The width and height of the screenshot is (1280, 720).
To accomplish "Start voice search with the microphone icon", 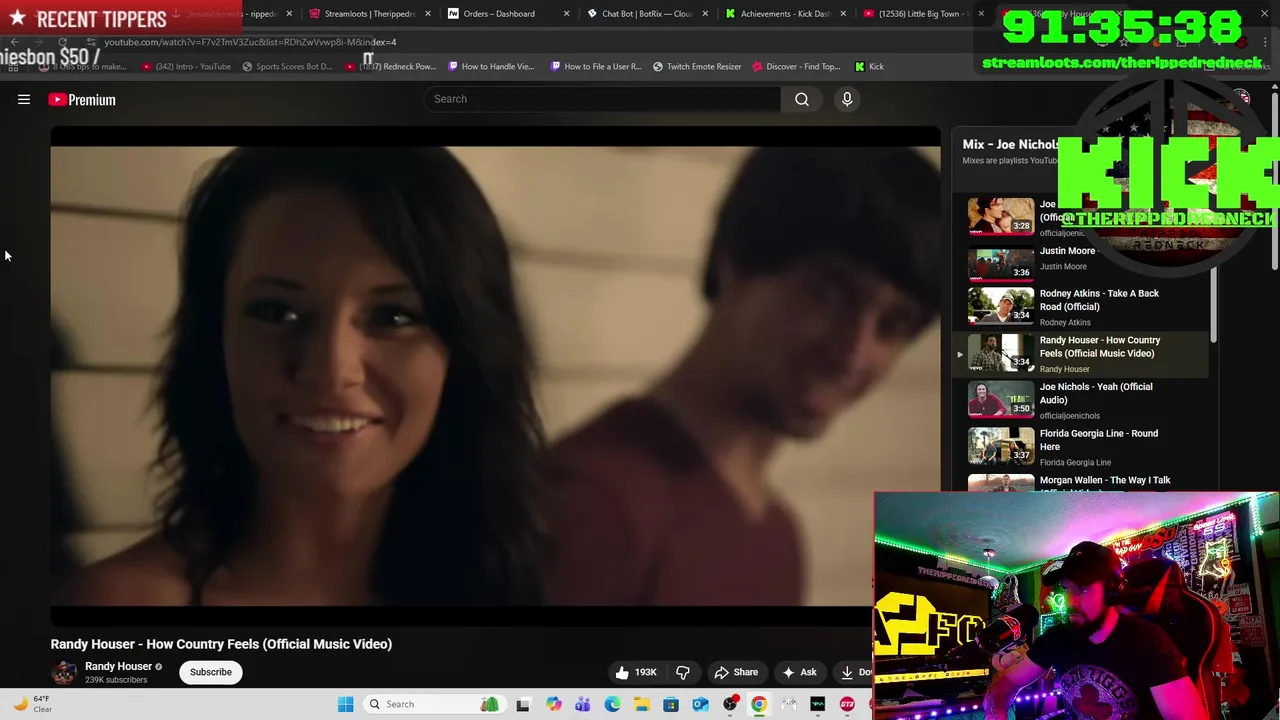I will 847,99.
